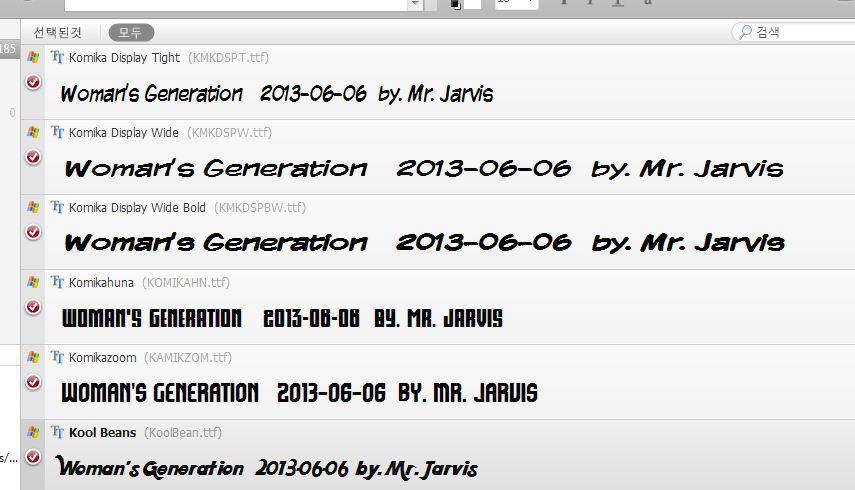Switch to the 모두 tab
The height and width of the screenshot is (490, 855).
pyautogui.click(x=131, y=33)
